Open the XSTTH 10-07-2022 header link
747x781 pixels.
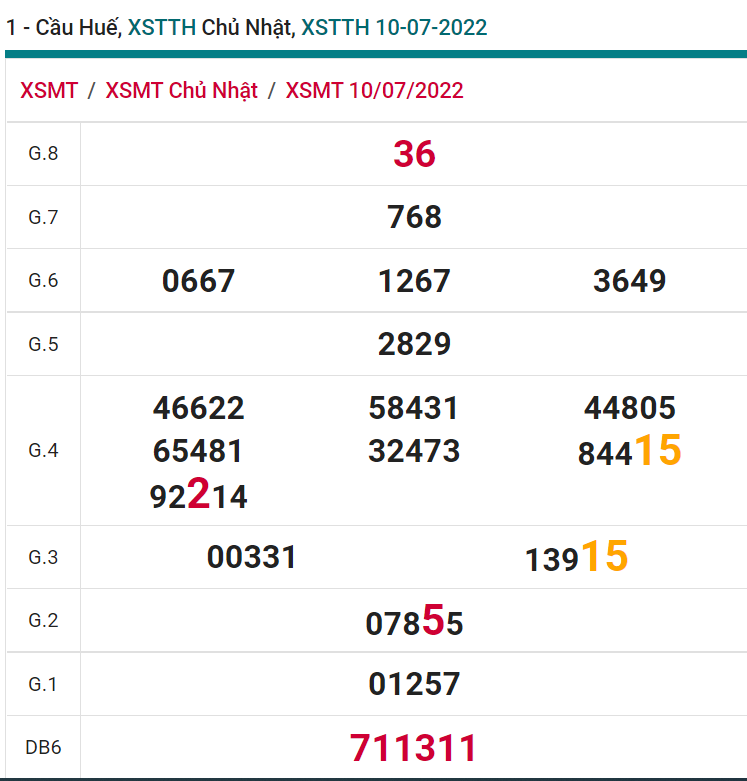click(x=394, y=27)
